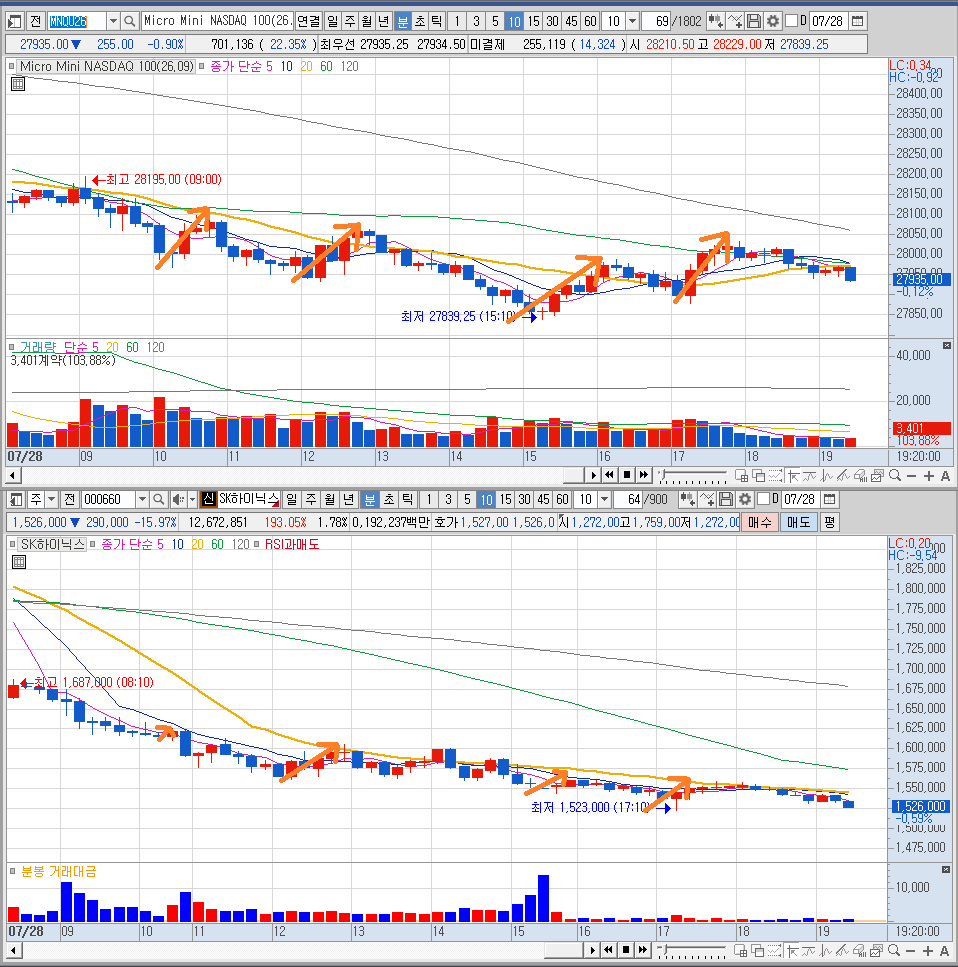Click the 매수 buy button
This screenshot has height=967, width=958.
pos(759,522)
